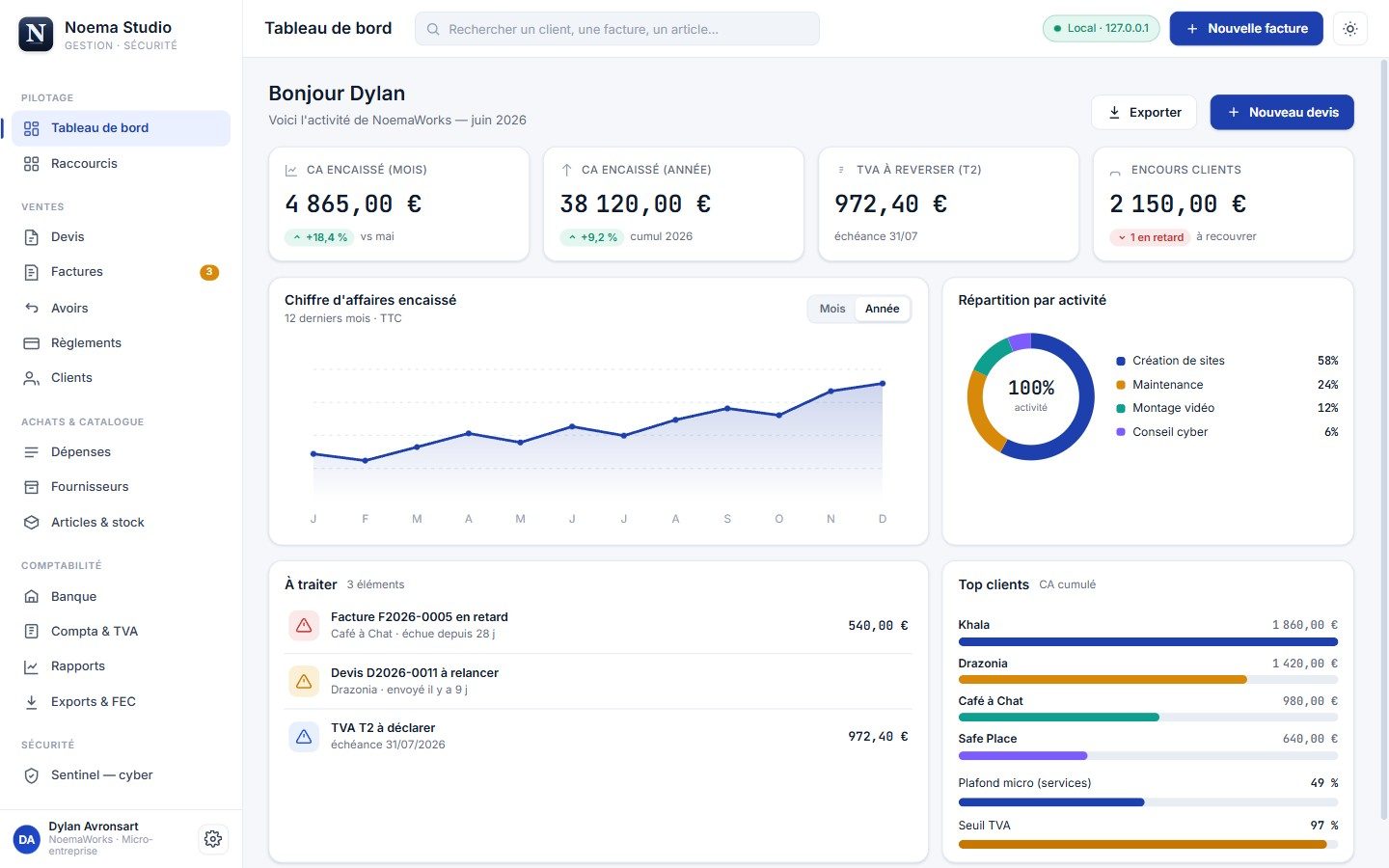The width and height of the screenshot is (1389, 868).
Task: Click Plafond micro (services) progress bar
Action: pos(1148,802)
